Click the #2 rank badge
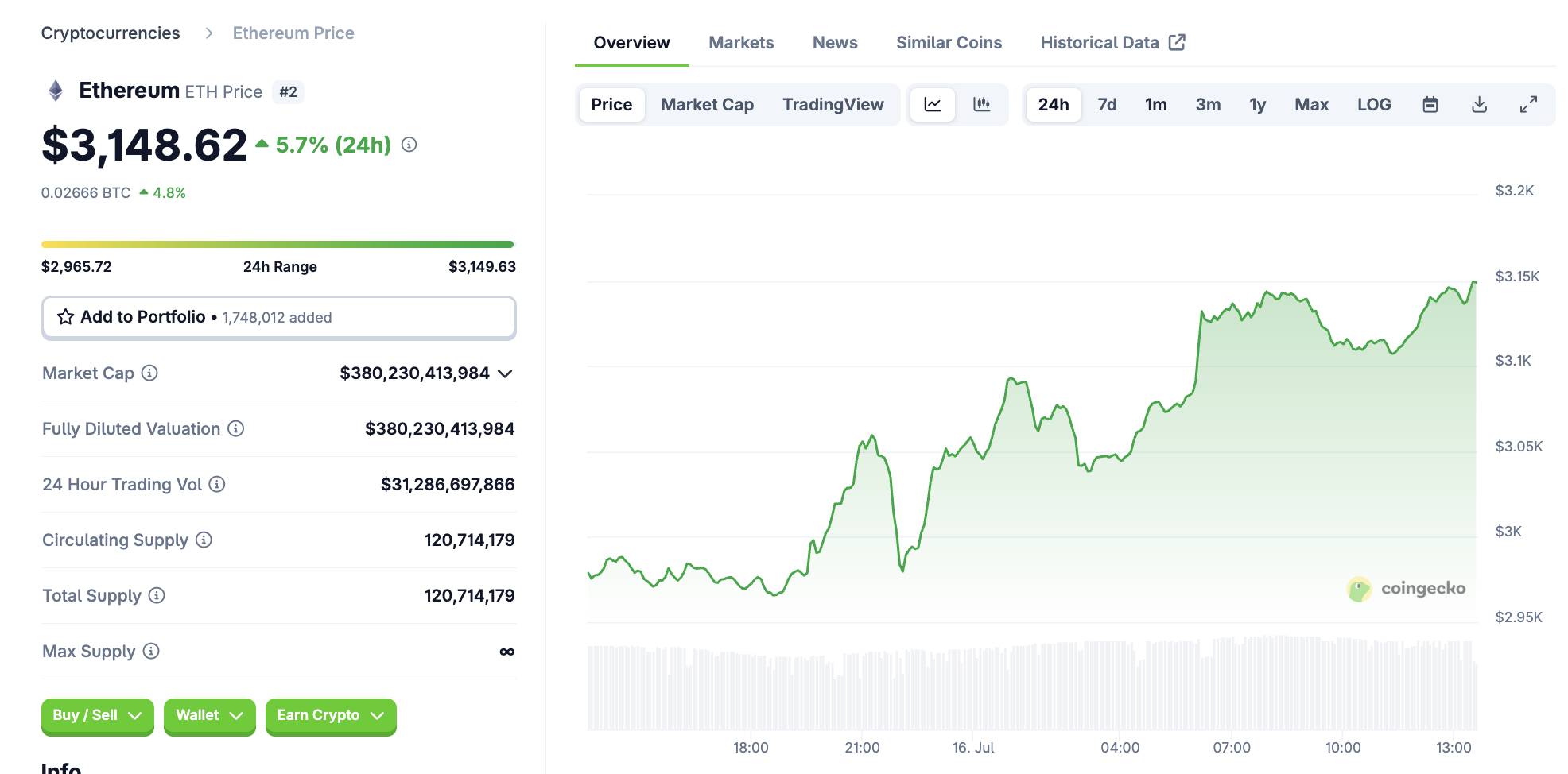 tap(288, 91)
